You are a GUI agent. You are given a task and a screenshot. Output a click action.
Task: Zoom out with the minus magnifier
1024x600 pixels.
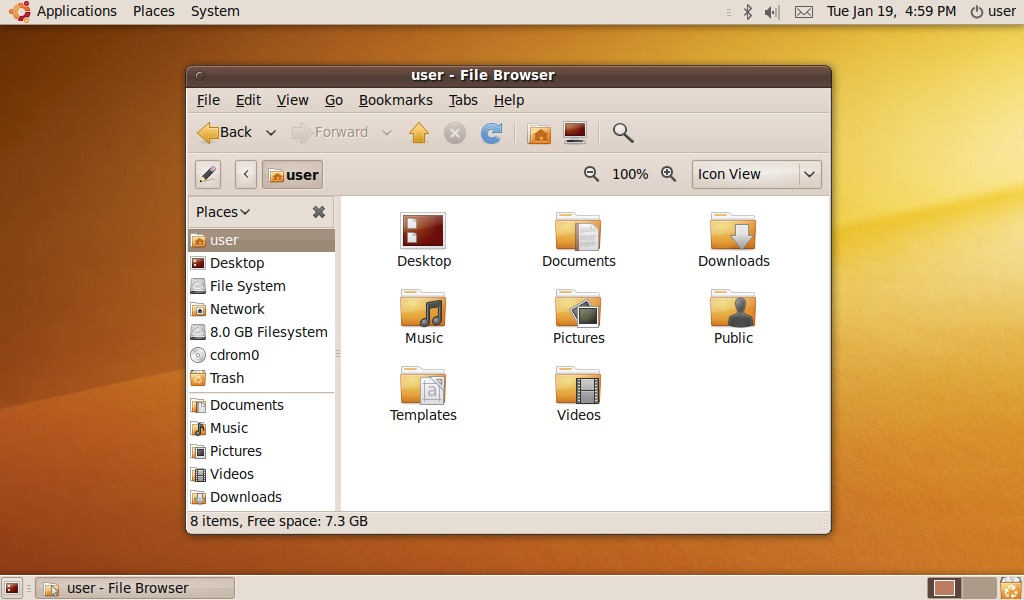click(x=591, y=174)
